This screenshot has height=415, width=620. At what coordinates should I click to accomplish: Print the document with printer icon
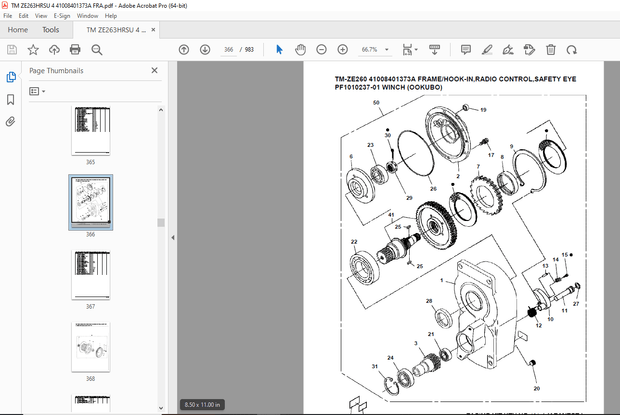tap(75, 49)
